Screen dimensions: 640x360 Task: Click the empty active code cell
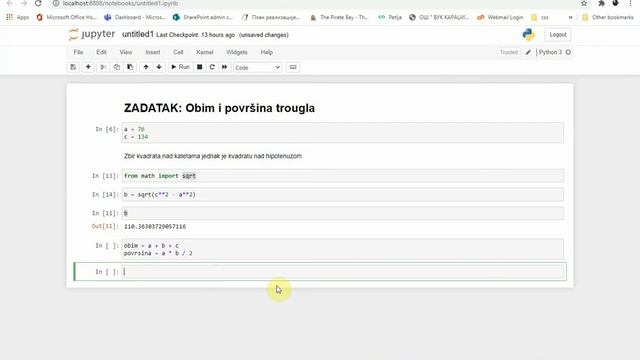click(x=342, y=272)
